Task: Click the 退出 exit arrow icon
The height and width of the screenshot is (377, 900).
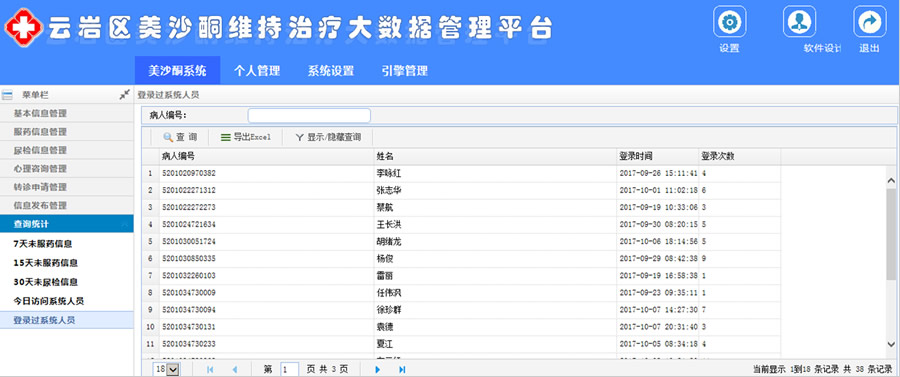Action: (x=870, y=22)
